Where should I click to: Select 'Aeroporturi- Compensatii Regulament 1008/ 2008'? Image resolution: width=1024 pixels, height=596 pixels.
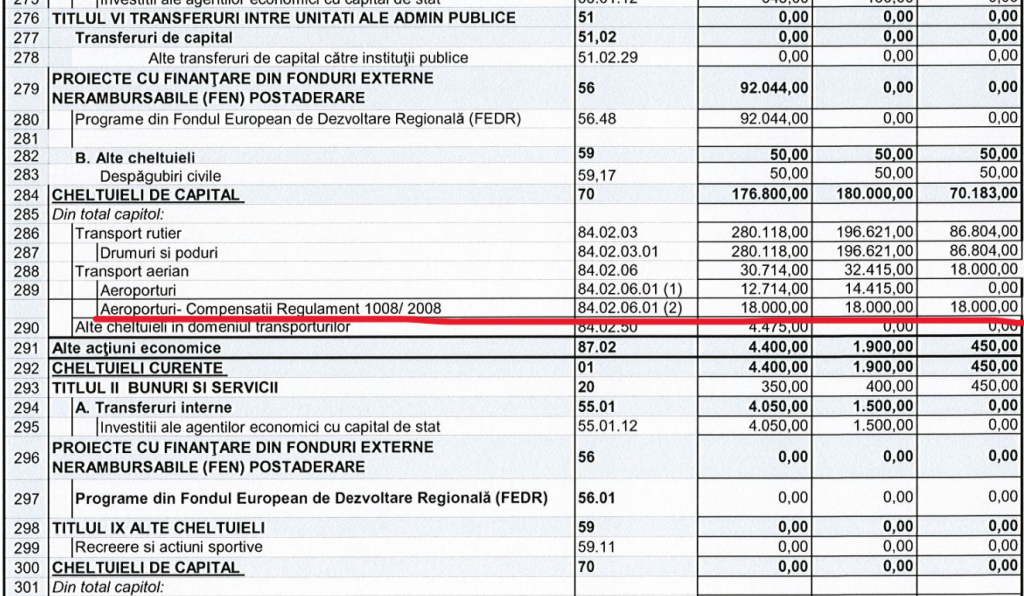pos(270,308)
